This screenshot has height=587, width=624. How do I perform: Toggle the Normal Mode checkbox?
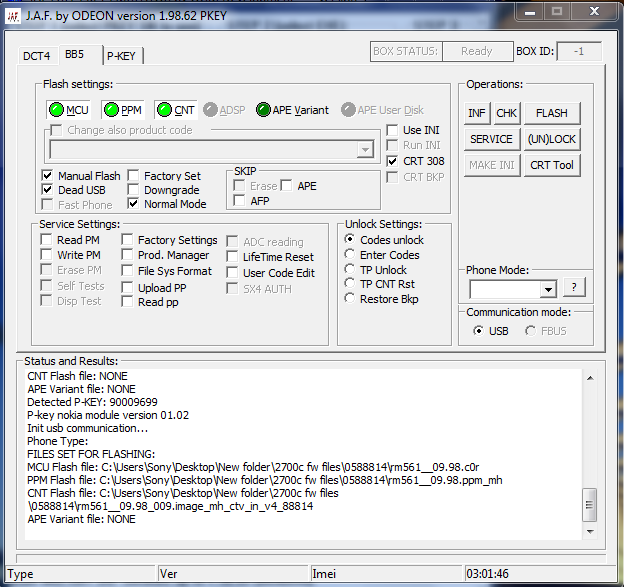click(133, 204)
